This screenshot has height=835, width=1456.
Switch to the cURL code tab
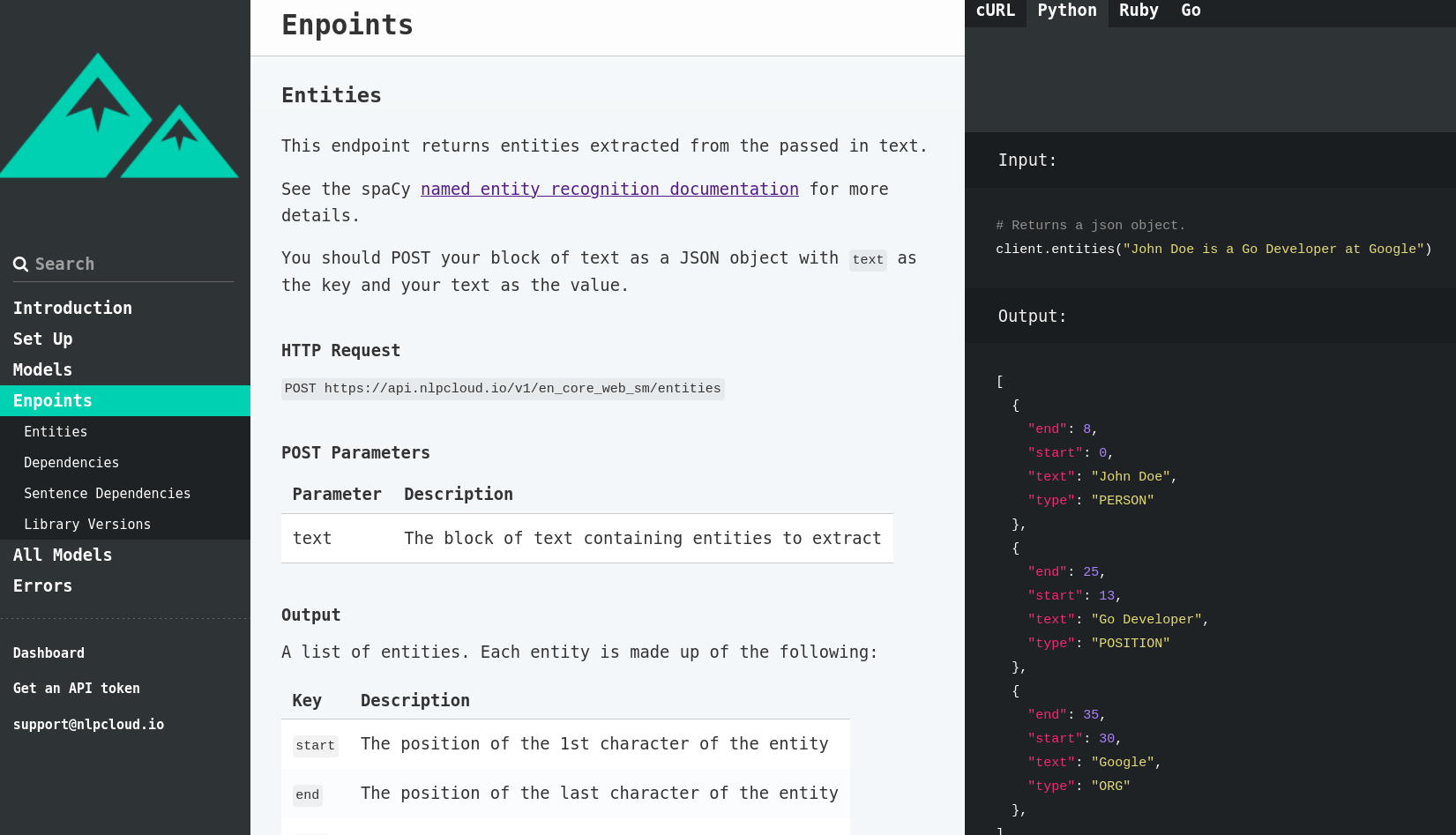[996, 12]
